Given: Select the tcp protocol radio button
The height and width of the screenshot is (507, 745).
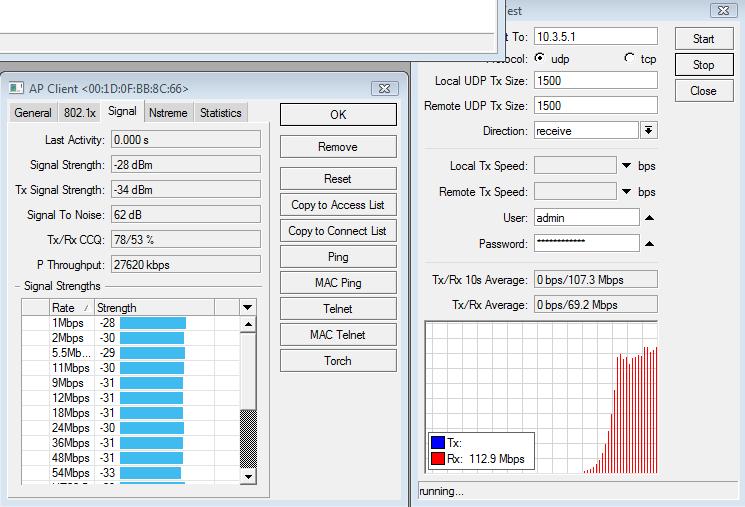Looking at the screenshot, I should pyautogui.click(x=629, y=58).
